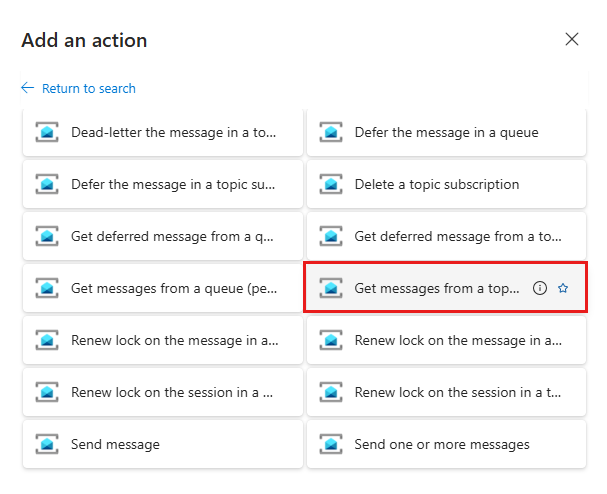
Task: Click info icon on Get messages from topic
Action: click(x=540, y=288)
